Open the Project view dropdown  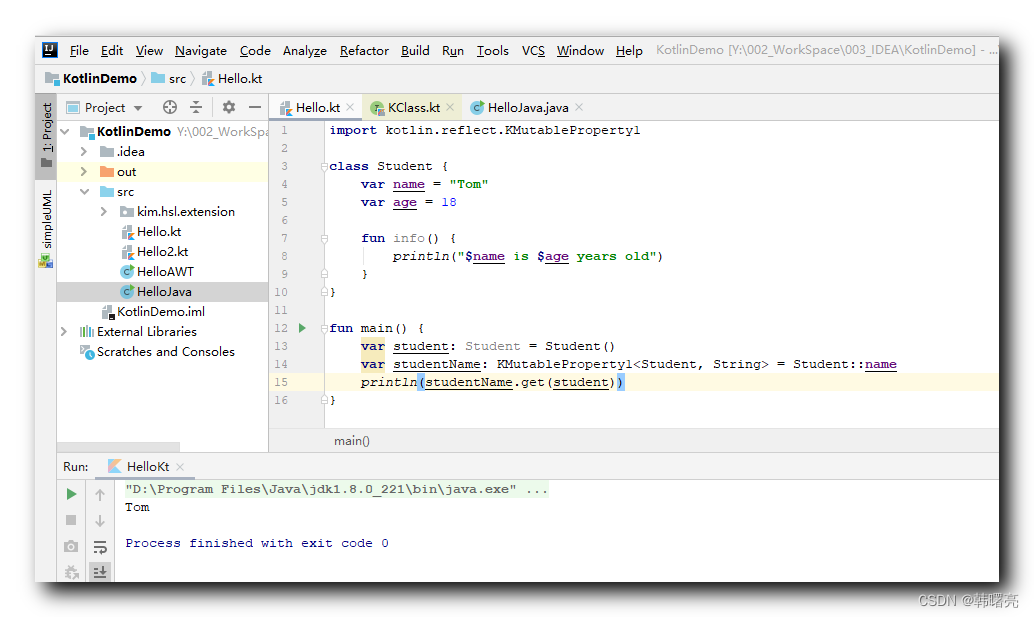pyautogui.click(x=138, y=107)
